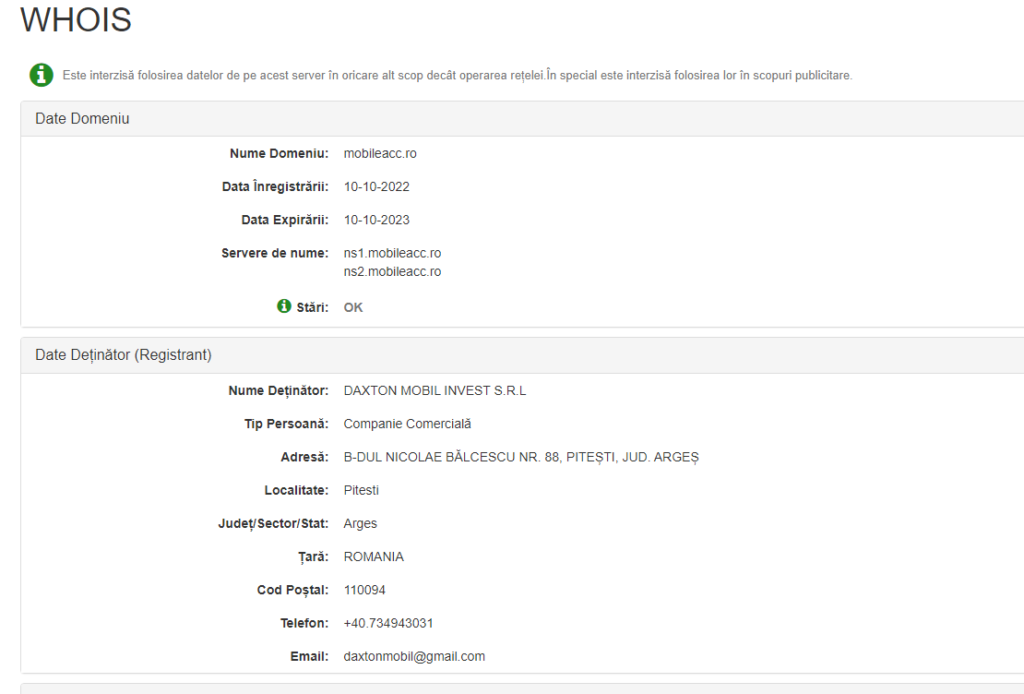The width and height of the screenshot is (1024, 694).
Task: Click the name server ns1.mobileacc.ro
Action: pyautogui.click(x=392, y=253)
